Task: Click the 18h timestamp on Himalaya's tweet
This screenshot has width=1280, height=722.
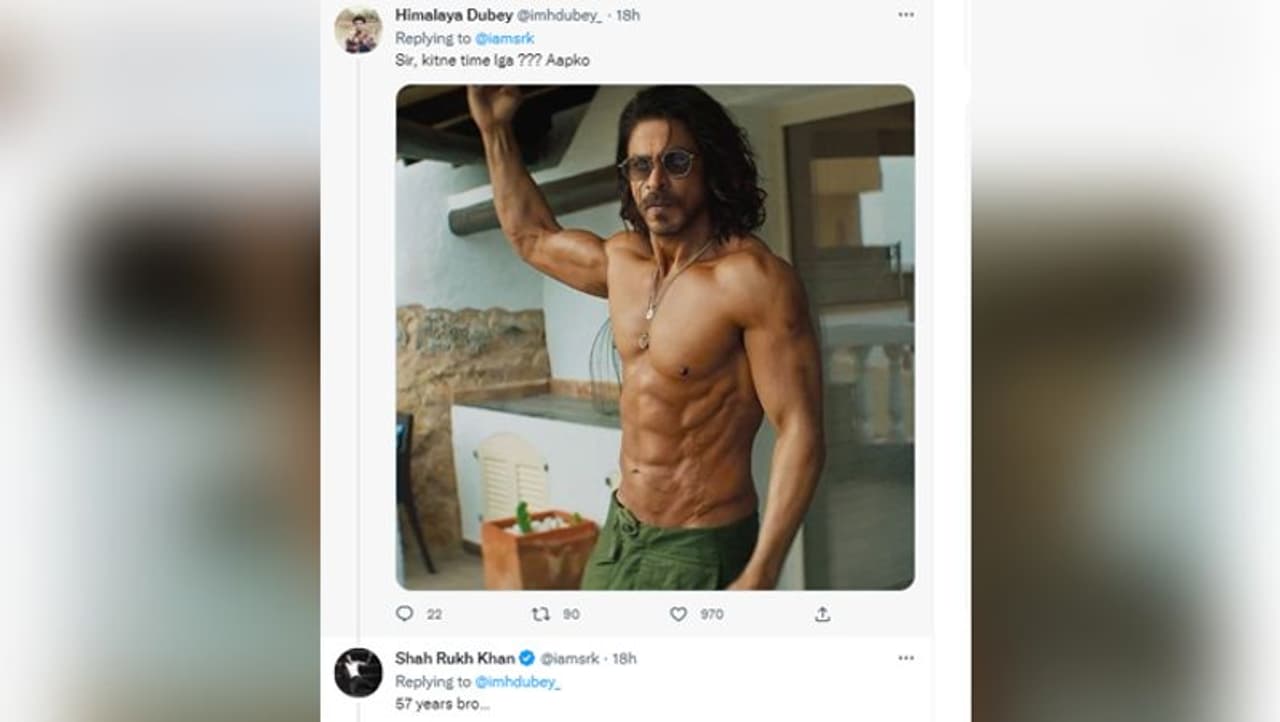Action: pyautogui.click(x=628, y=15)
